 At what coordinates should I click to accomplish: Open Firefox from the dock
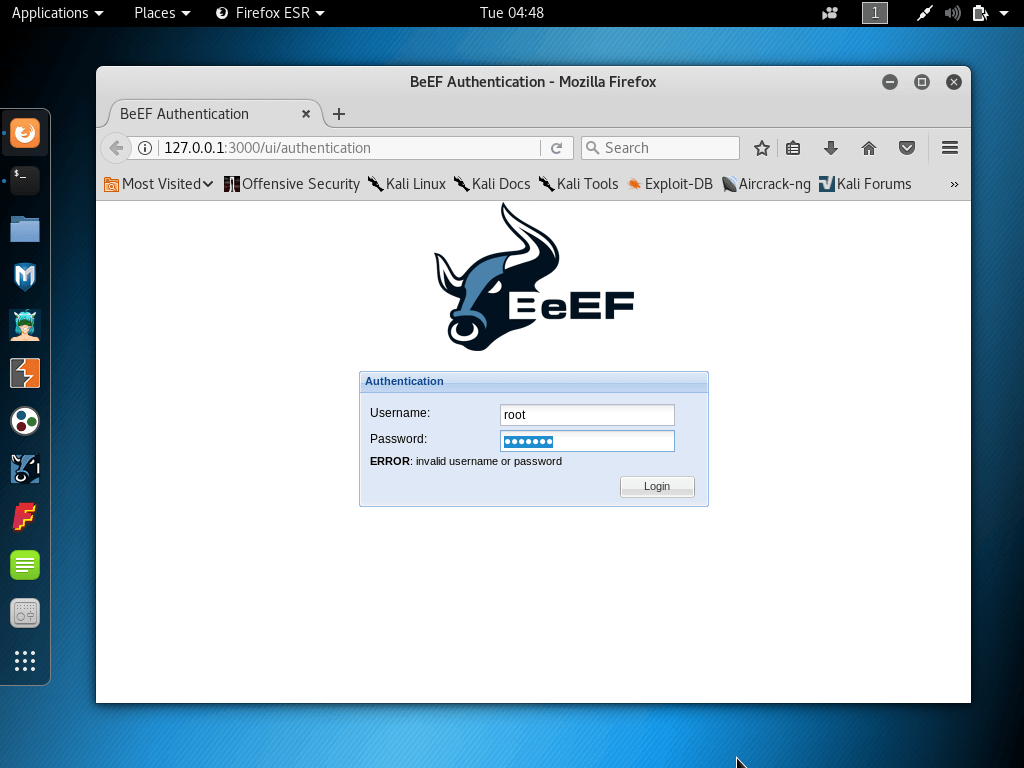(25, 133)
